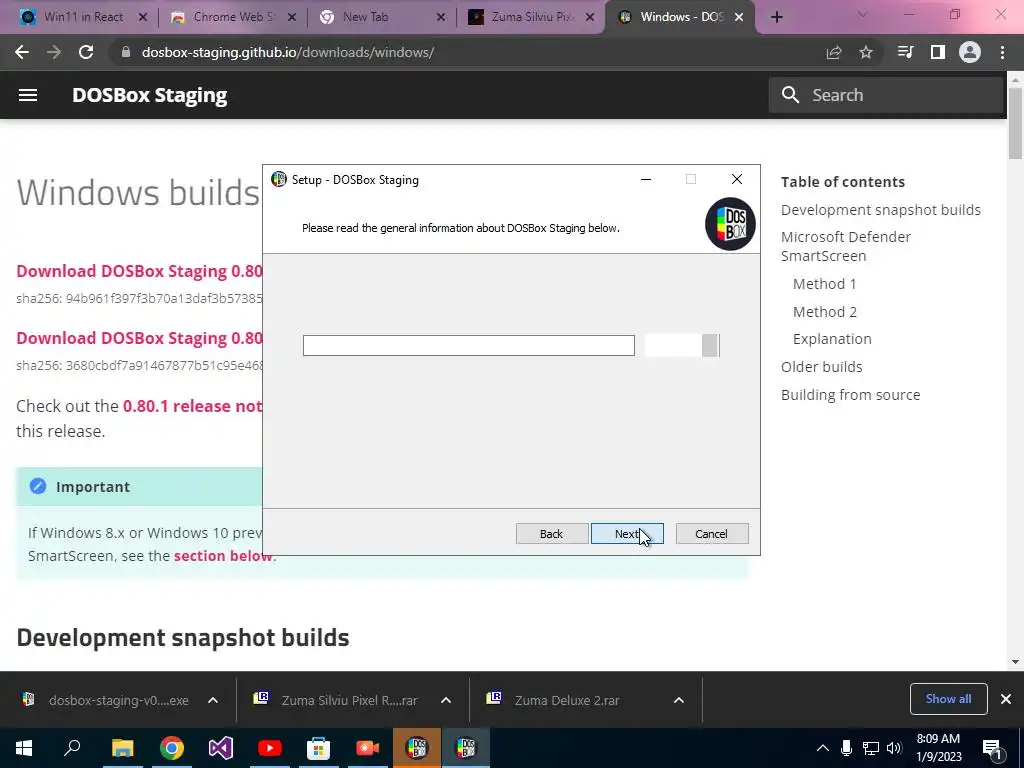The image size is (1024, 768).
Task: Click the page vertical scrollbar thumb
Action: click(1015, 122)
